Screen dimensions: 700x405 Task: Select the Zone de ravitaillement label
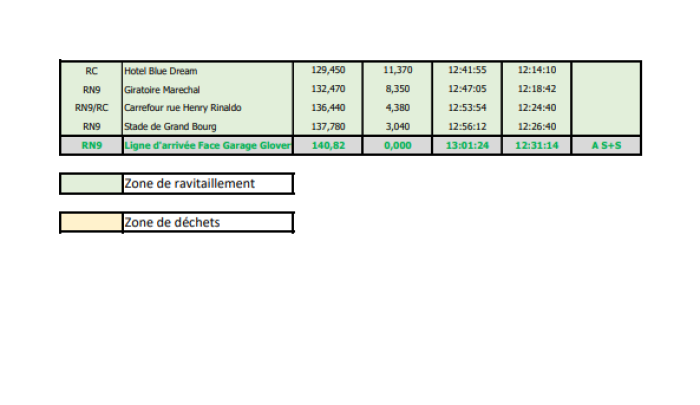[x=207, y=184]
